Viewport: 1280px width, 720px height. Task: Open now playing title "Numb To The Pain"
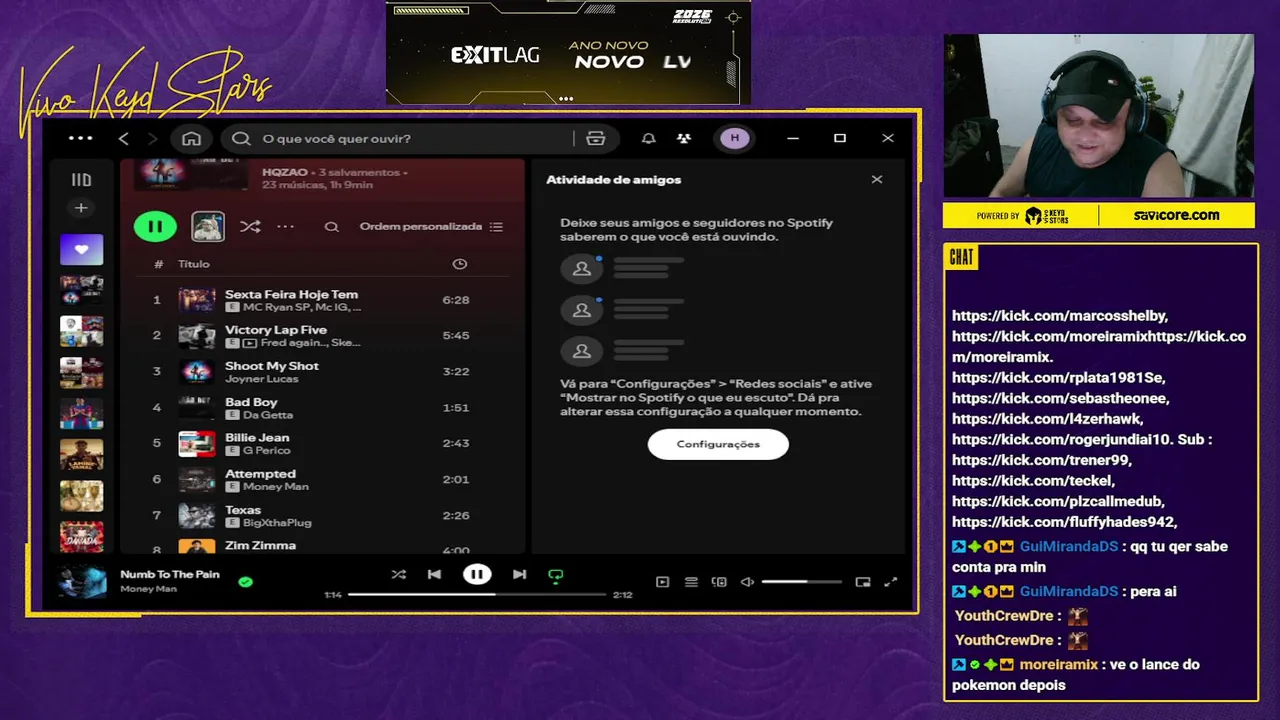click(x=170, y=574)
